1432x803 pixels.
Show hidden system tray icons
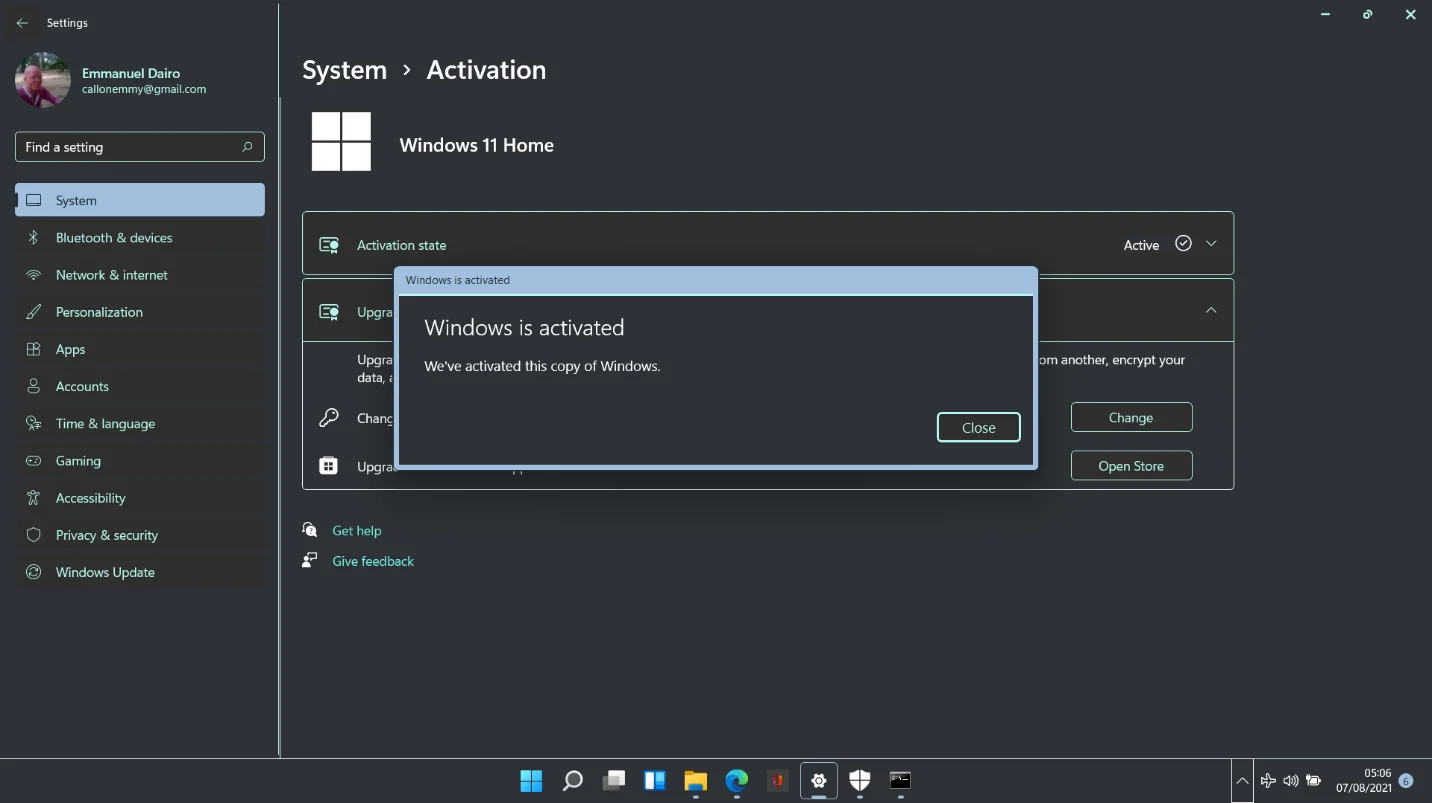(1241, 781)
